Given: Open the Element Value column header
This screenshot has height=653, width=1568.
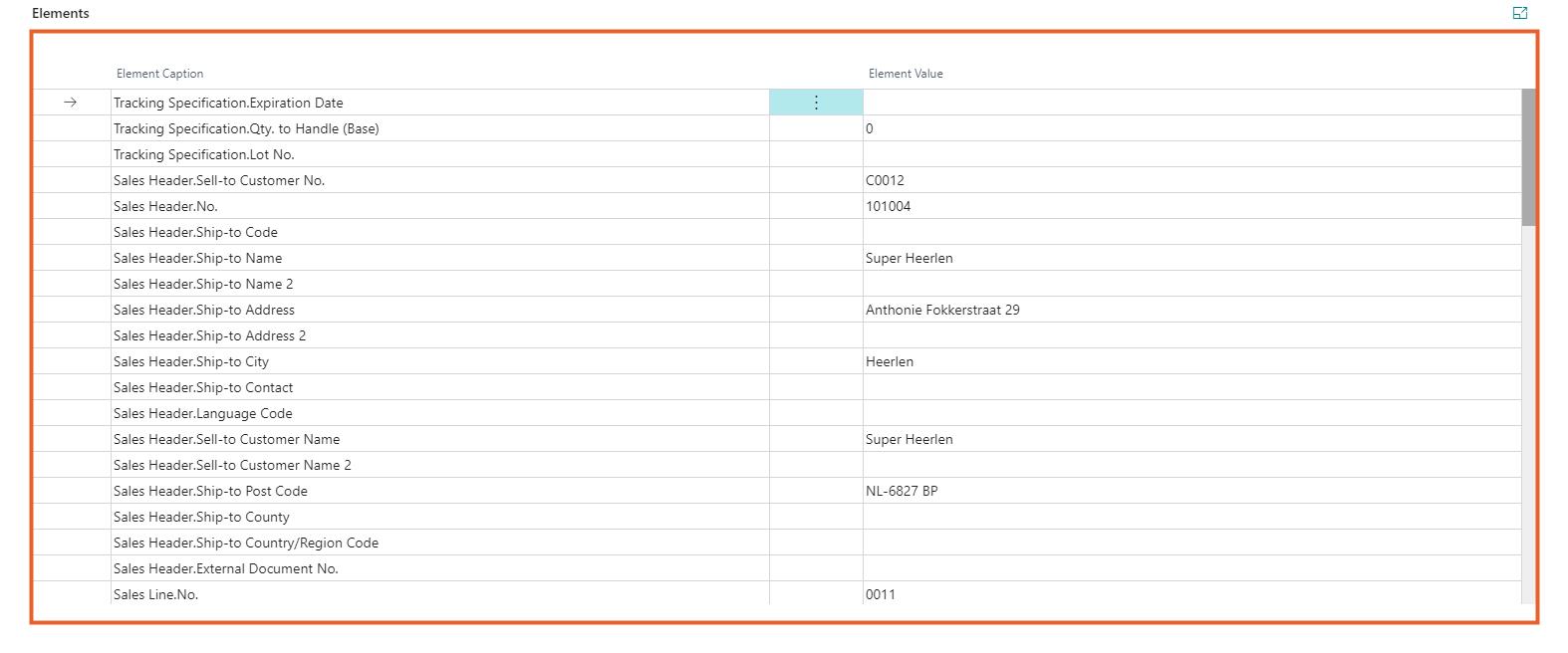Looking at the screenshot, I should (x=905, y=74).
